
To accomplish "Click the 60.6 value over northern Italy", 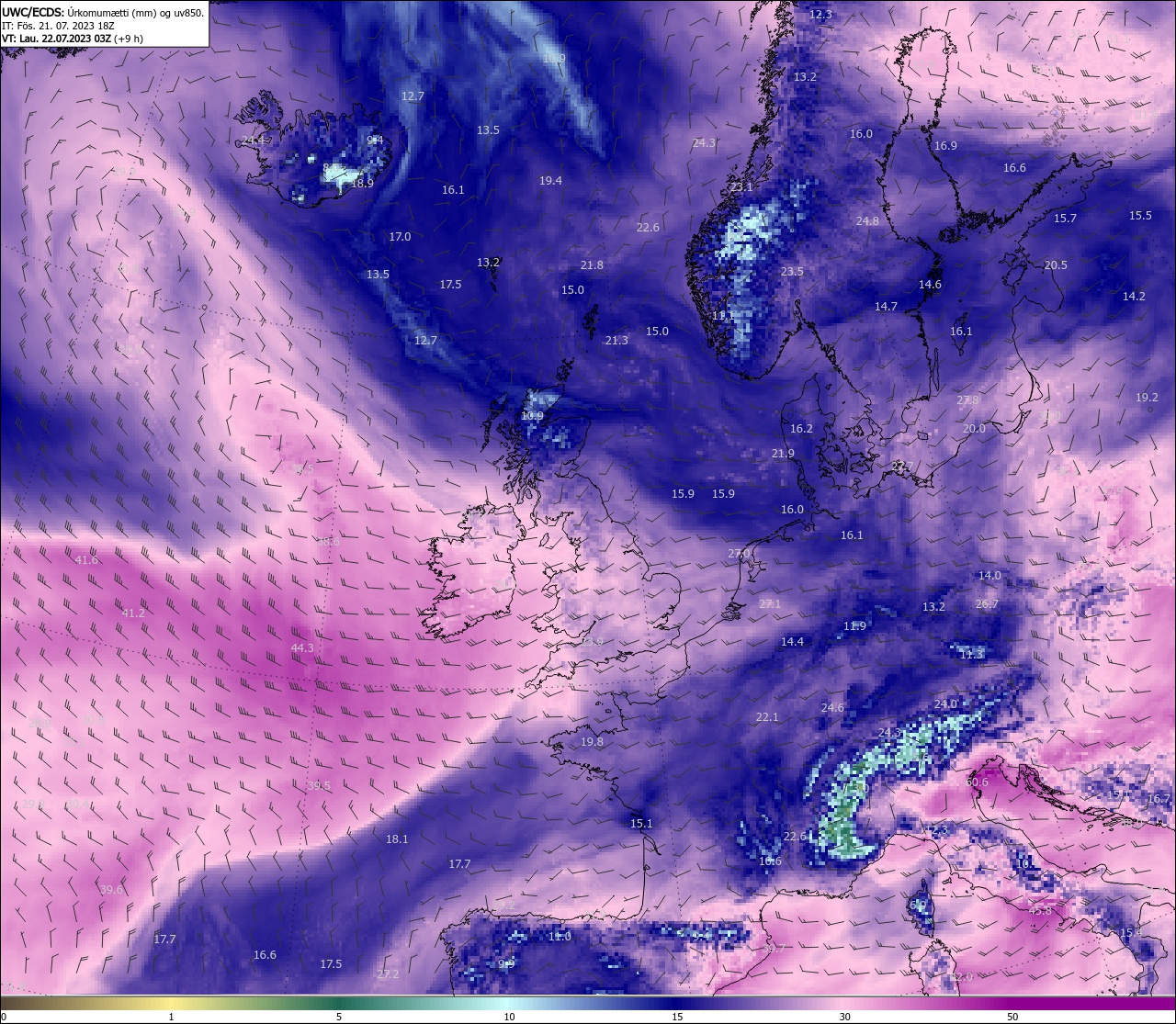I will (x=977, y=782).
